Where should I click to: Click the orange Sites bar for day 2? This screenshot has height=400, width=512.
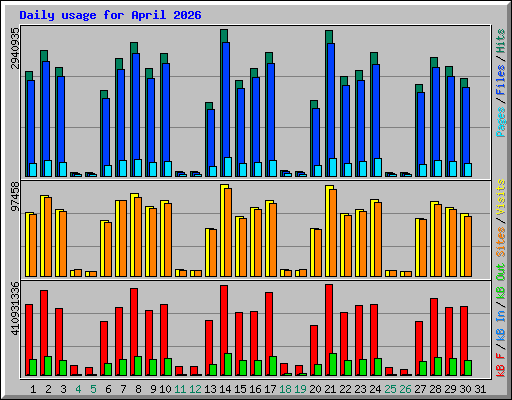(48, 237)
